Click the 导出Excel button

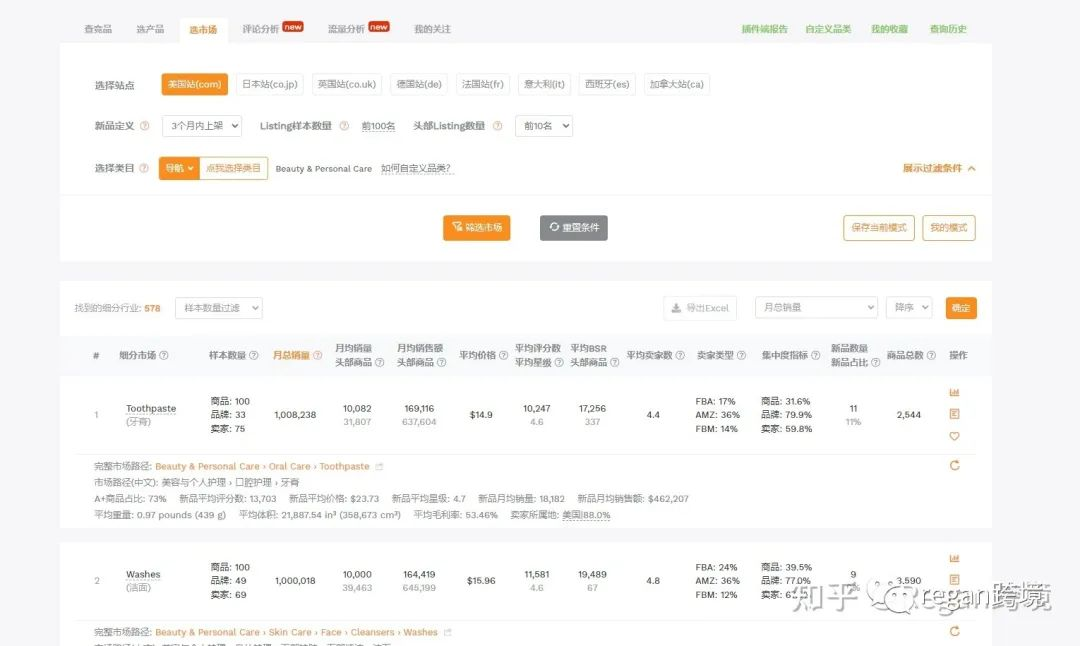point(700,308)
